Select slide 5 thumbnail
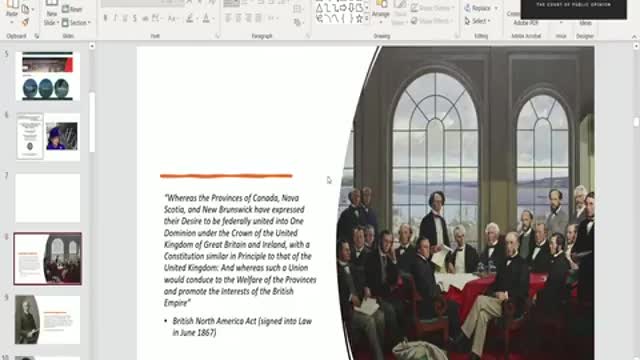Screen dimensions: 640x360 tap(47, 76)
